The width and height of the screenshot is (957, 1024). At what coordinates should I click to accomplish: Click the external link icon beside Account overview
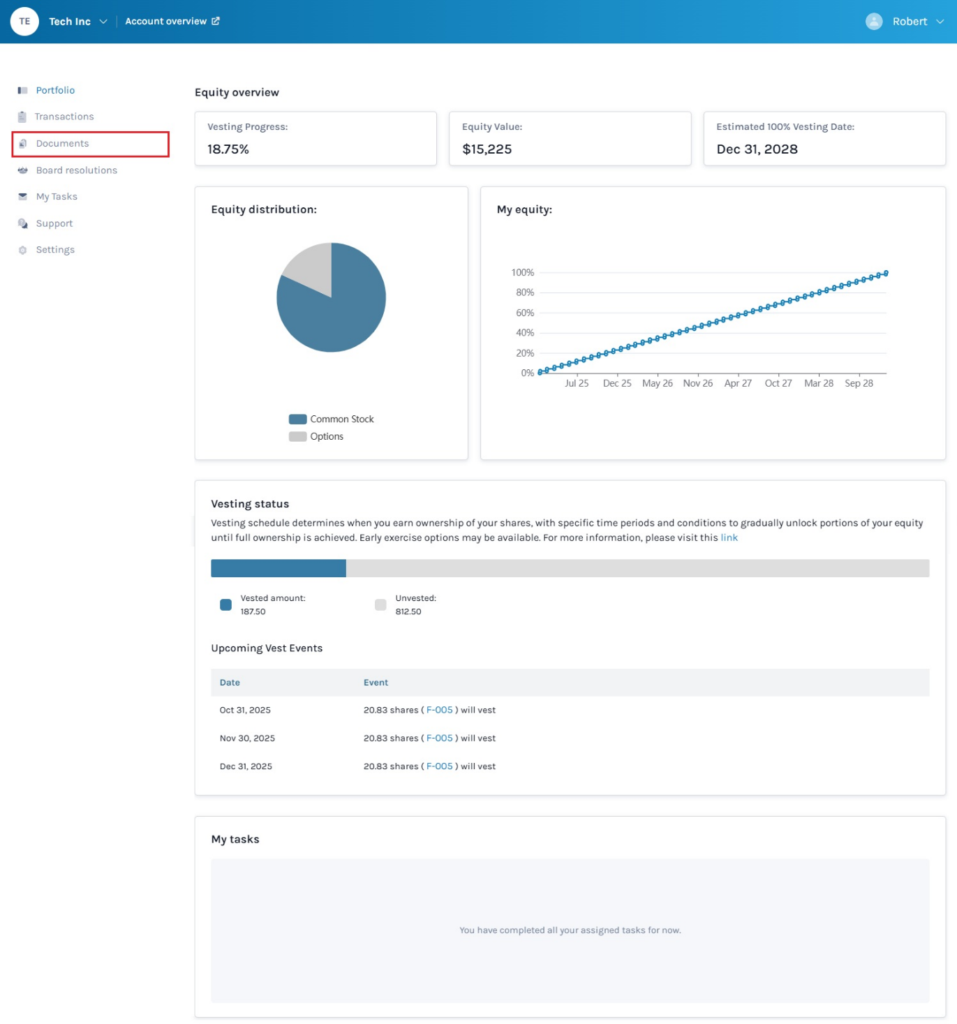pos(216,21)
